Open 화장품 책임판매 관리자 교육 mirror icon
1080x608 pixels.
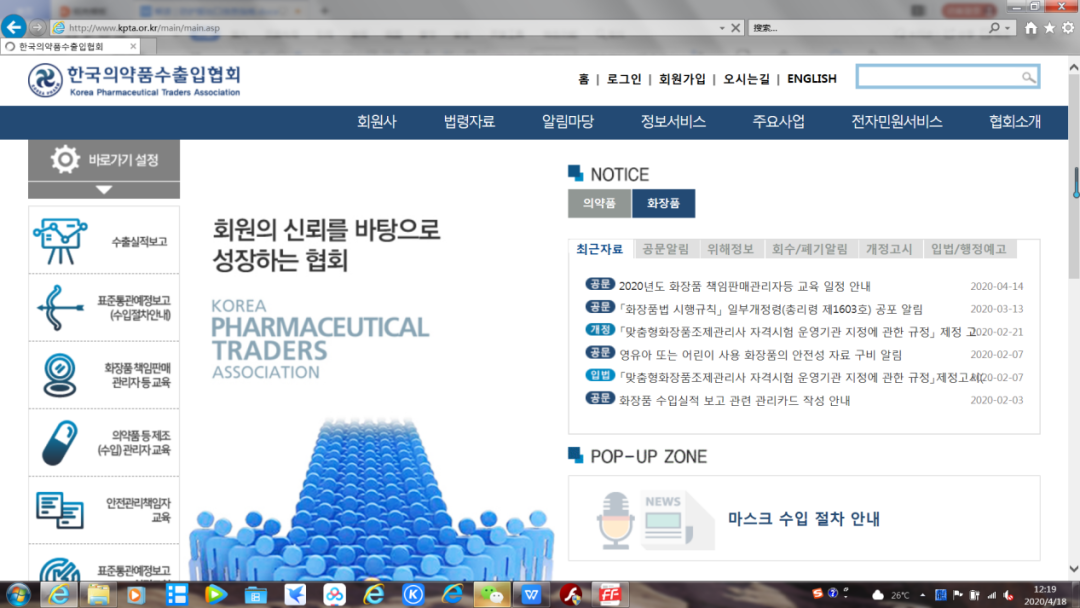click(59, 375)
